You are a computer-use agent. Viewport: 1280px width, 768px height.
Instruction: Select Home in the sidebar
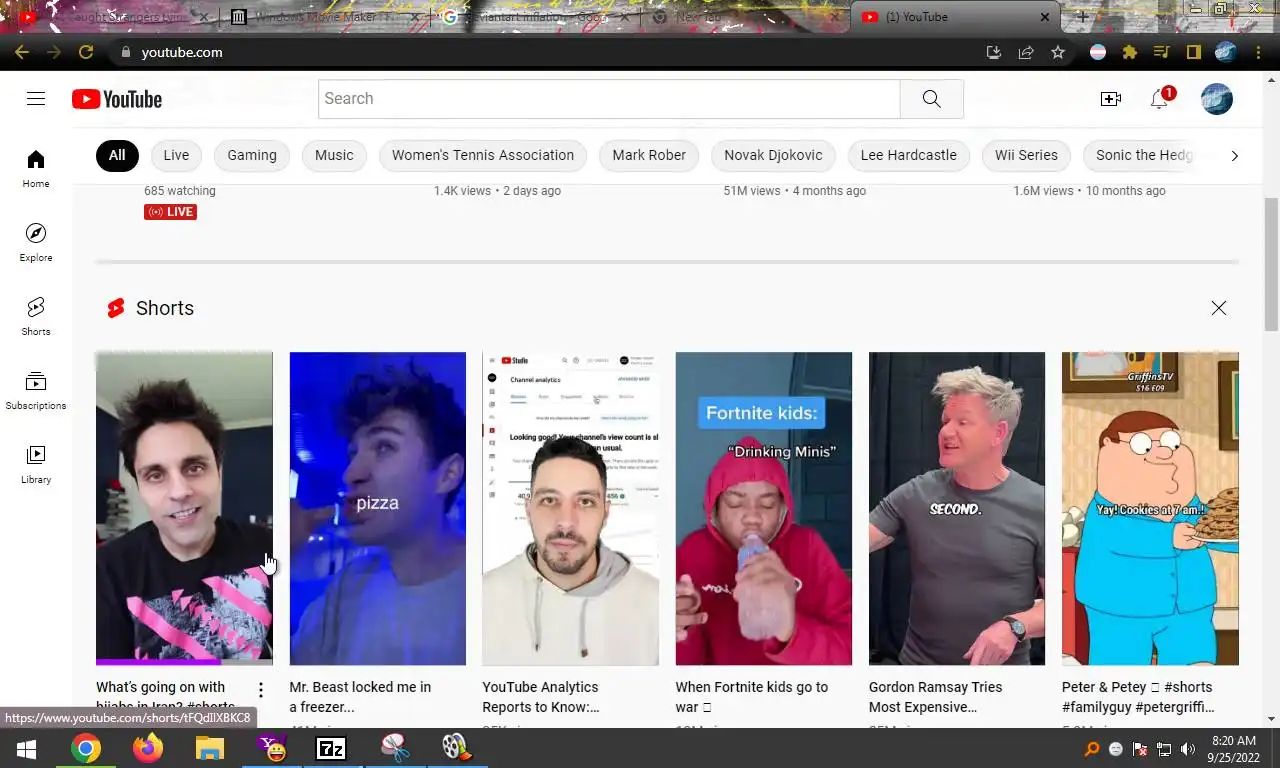point(36,168)
